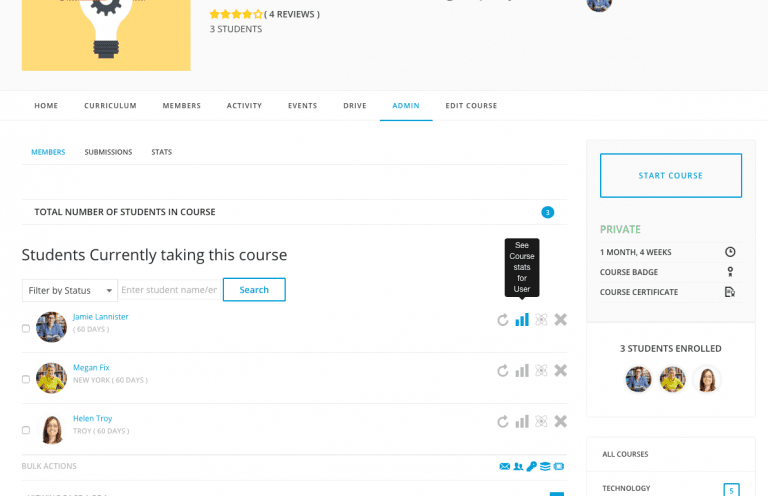Click the Start Course button
The image size is (768, 496).
pyautogui.click(x=670, y=176)
